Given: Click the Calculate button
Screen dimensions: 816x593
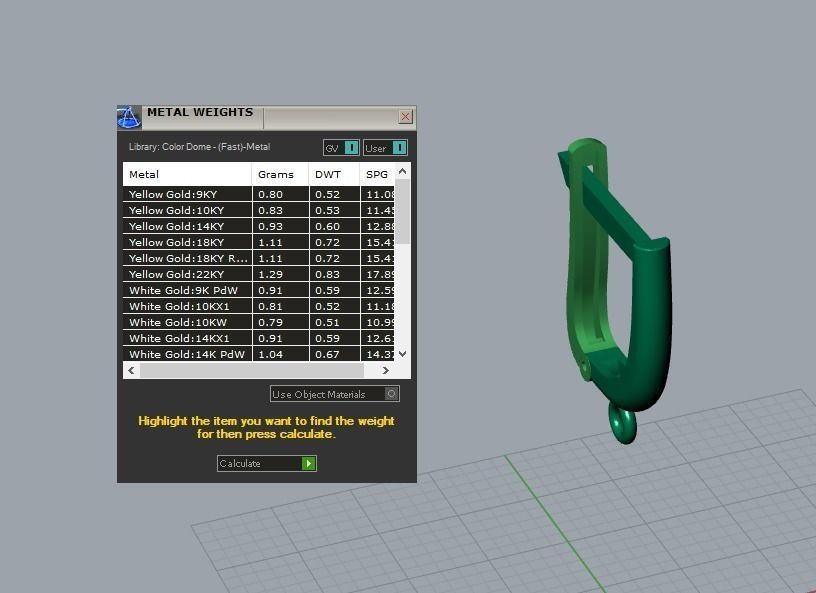Looking at the screenshot, I should pos(266,463).
